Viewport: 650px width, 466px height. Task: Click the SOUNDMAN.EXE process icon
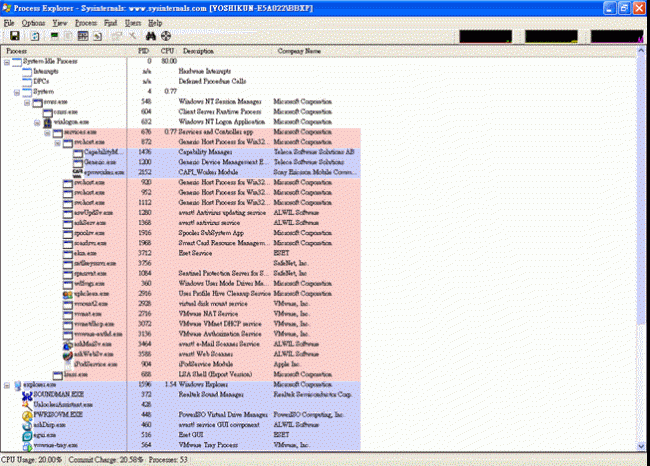(x=25, y=395)
